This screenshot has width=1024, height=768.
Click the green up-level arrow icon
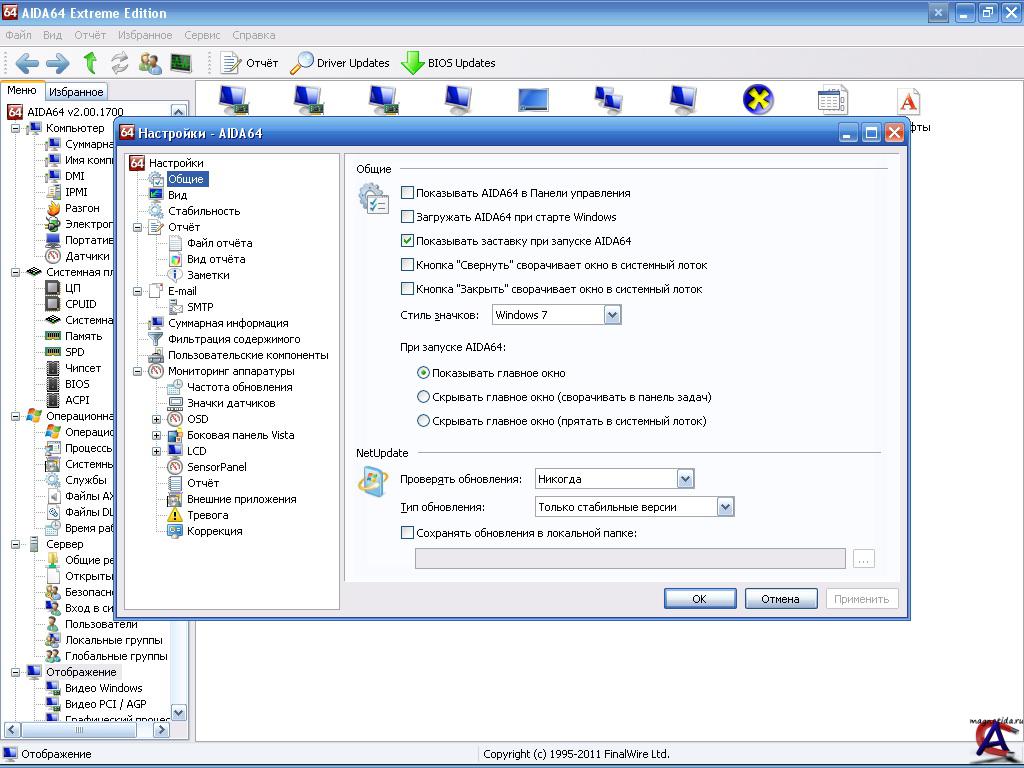tap(90, 63)
